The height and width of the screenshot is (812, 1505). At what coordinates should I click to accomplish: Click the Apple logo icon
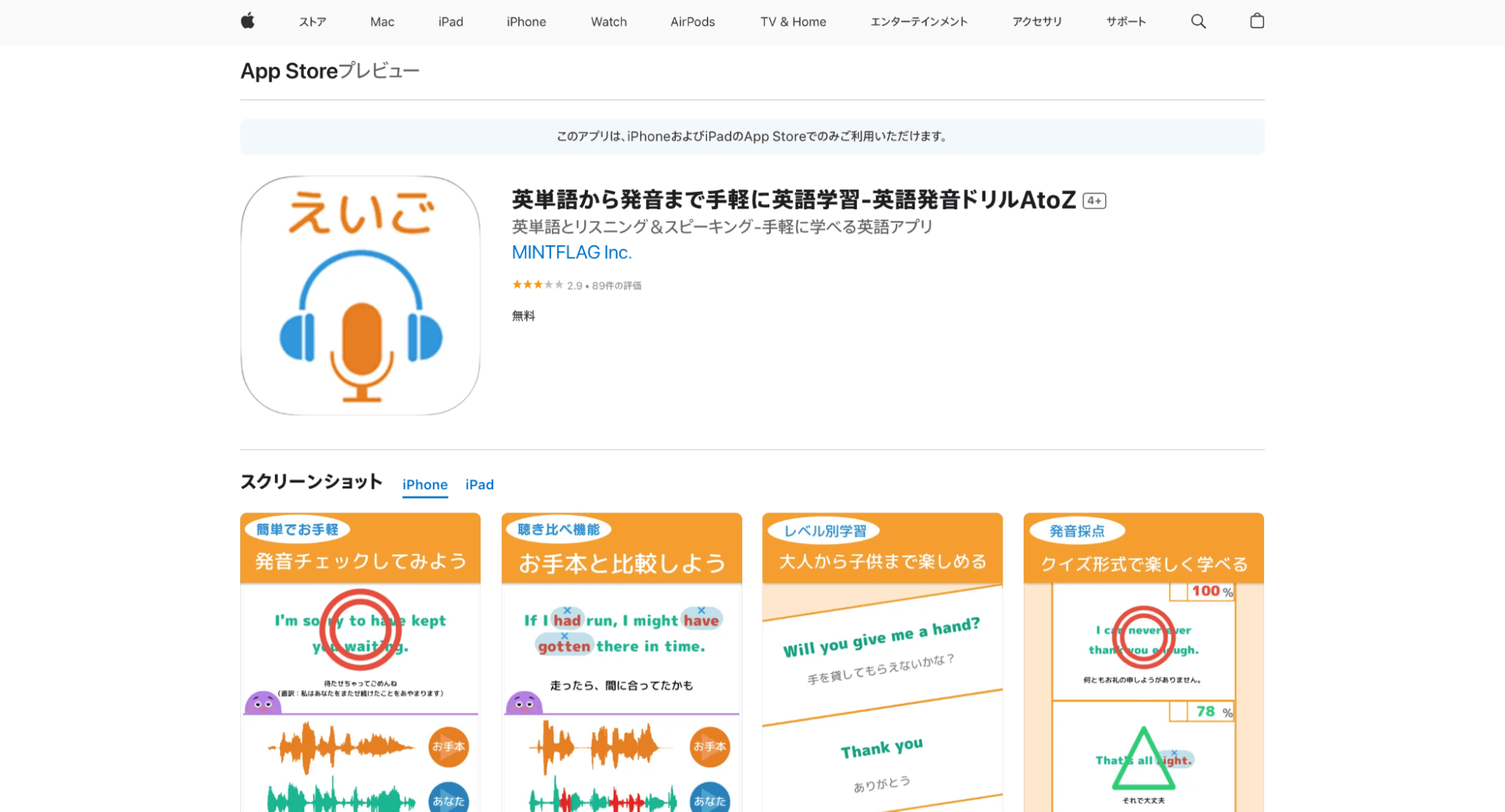(248, 21)
